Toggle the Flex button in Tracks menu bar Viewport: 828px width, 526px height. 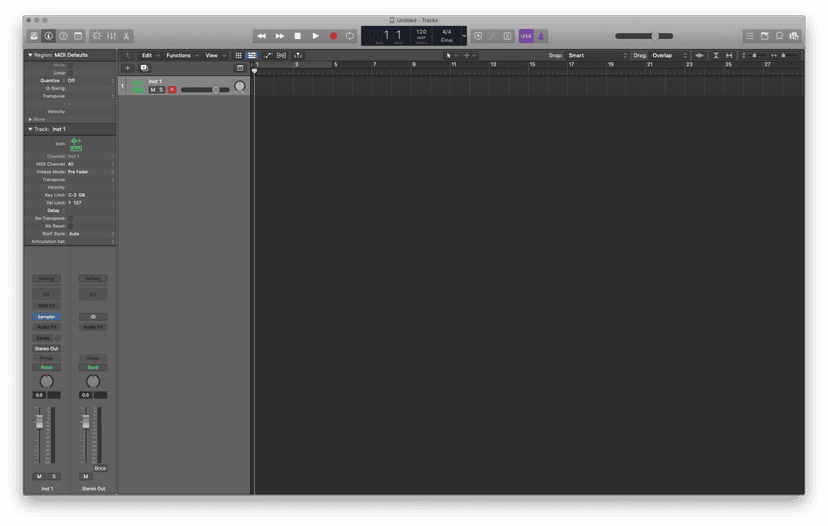(x=281, y=55)
